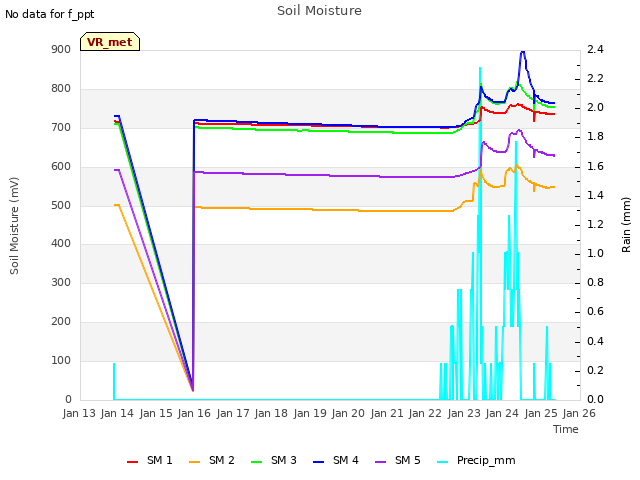Click the 200 left-axis tick label
This screenshot has width=640, height=480.
[x=61, y=322]
